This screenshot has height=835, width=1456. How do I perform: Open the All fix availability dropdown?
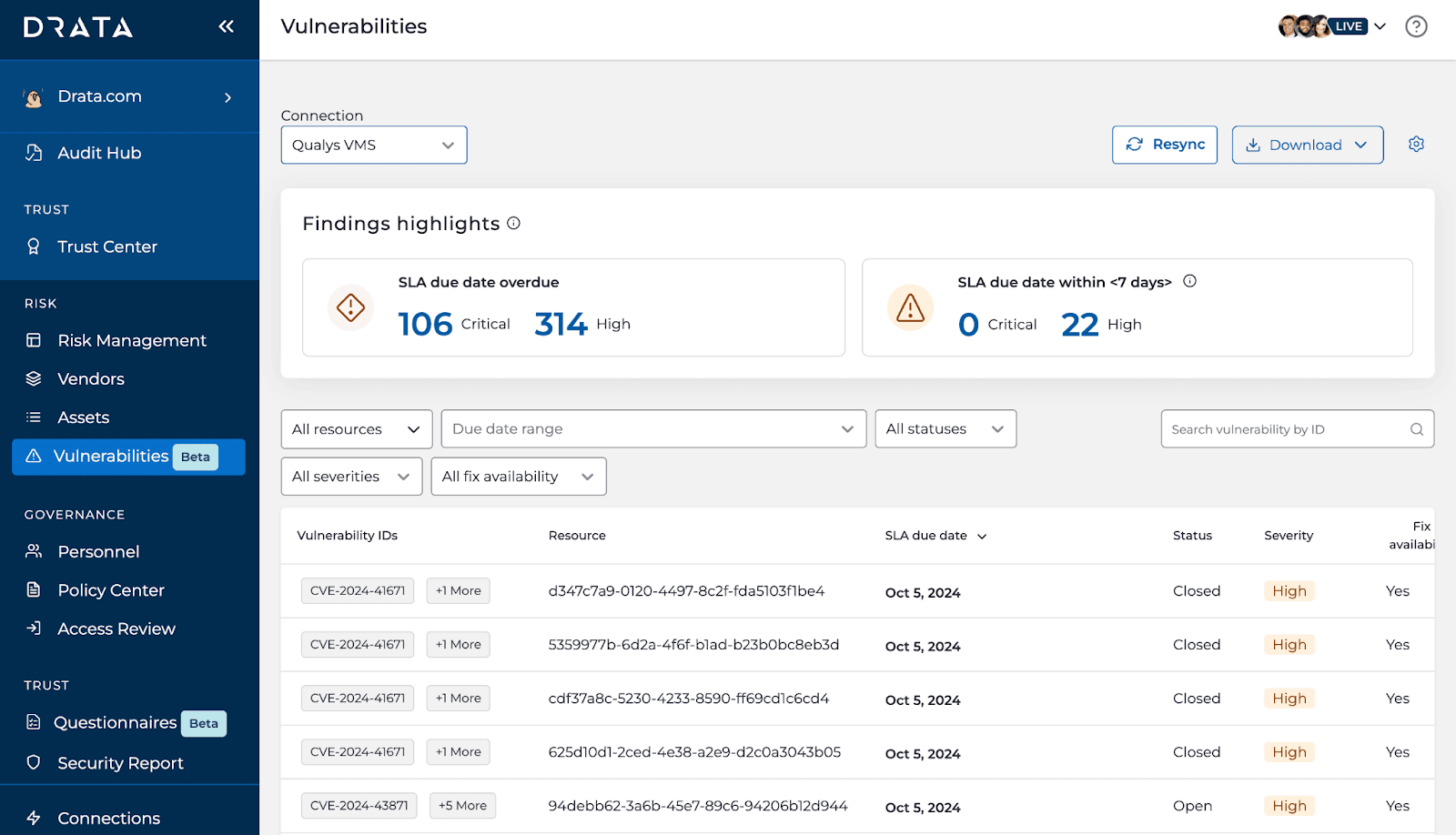[518, 477]
